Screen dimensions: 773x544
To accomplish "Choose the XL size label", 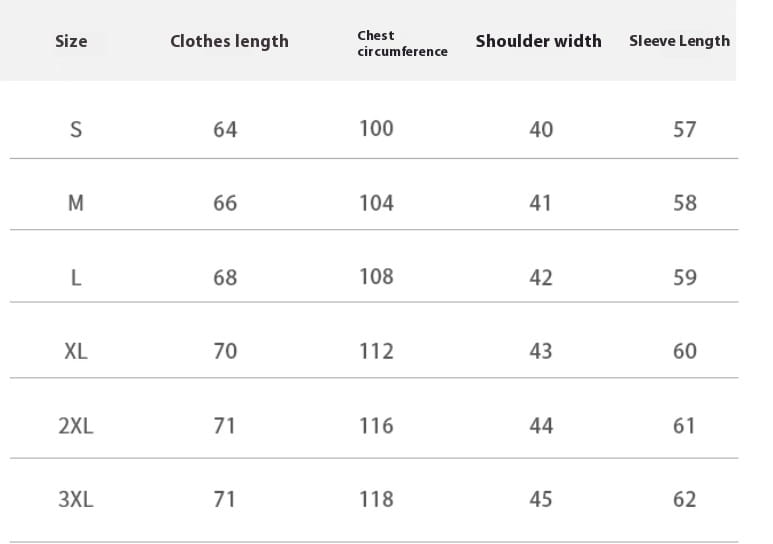I will point(75,352).
